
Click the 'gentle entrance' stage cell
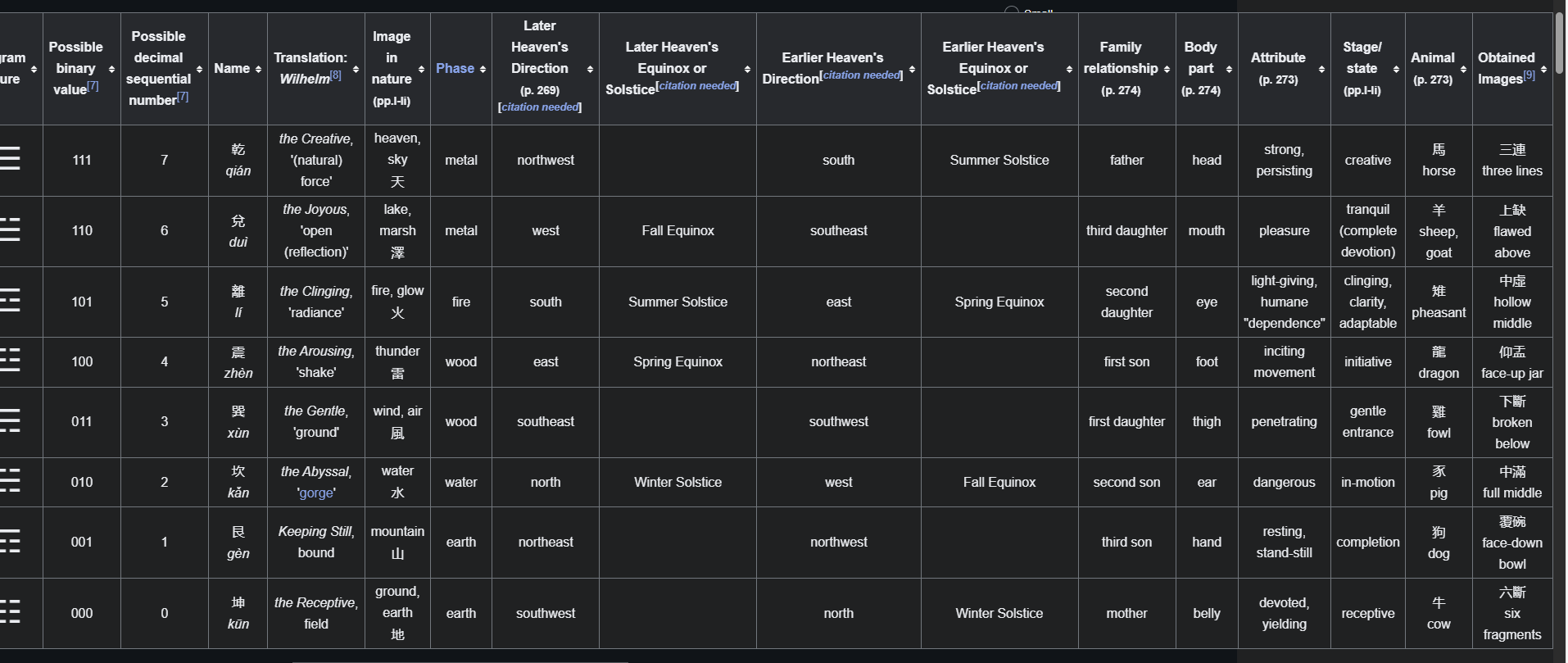tap(1367, 421)
